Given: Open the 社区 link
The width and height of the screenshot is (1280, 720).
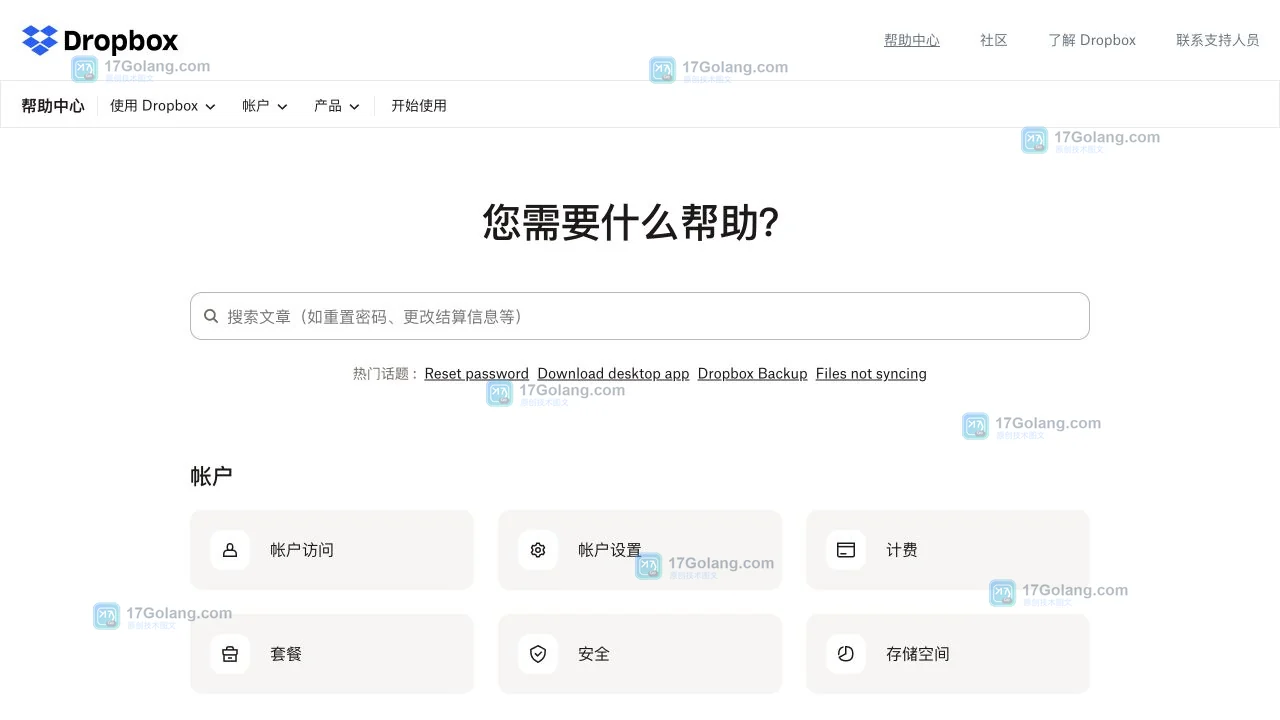Looking at the screenshot, I should 994,40.
